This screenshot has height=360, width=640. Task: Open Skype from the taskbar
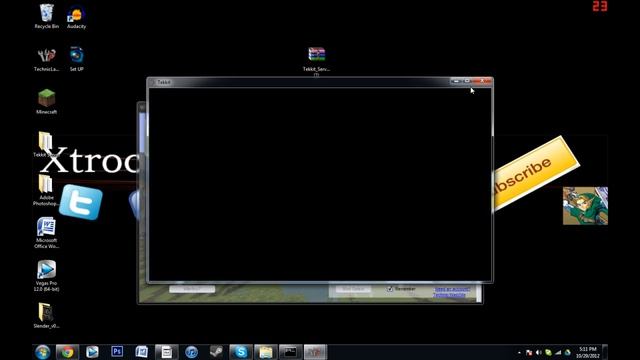241,352
